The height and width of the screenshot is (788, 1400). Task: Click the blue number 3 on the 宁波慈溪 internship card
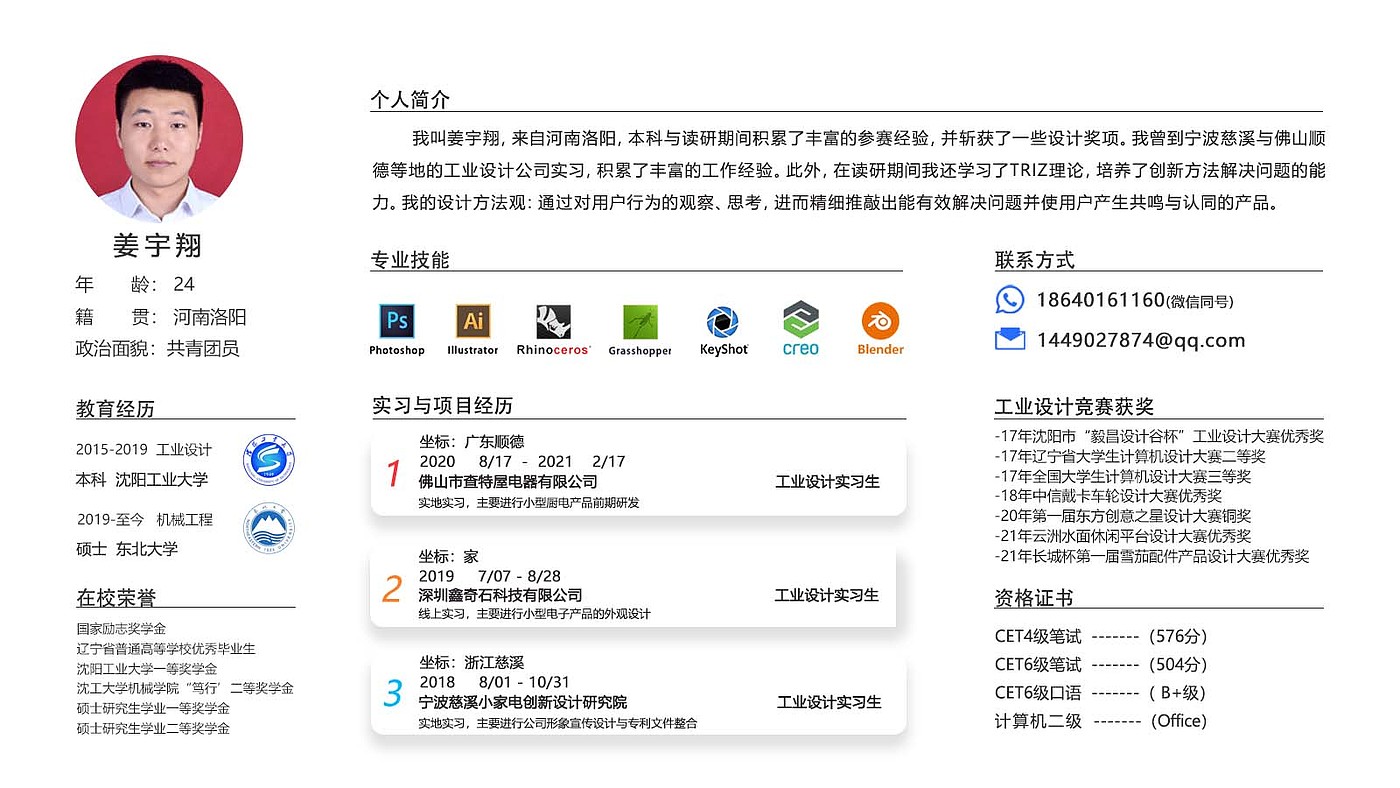(x=393, y=693)
